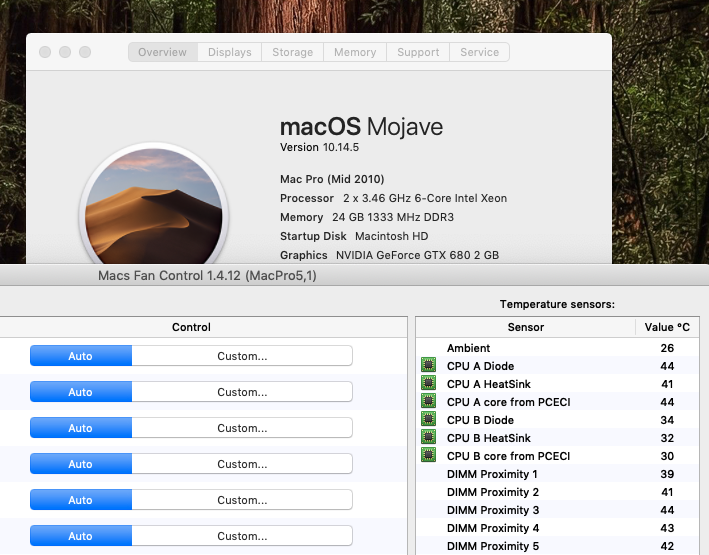Open the Displays tab

pos(230,52)
